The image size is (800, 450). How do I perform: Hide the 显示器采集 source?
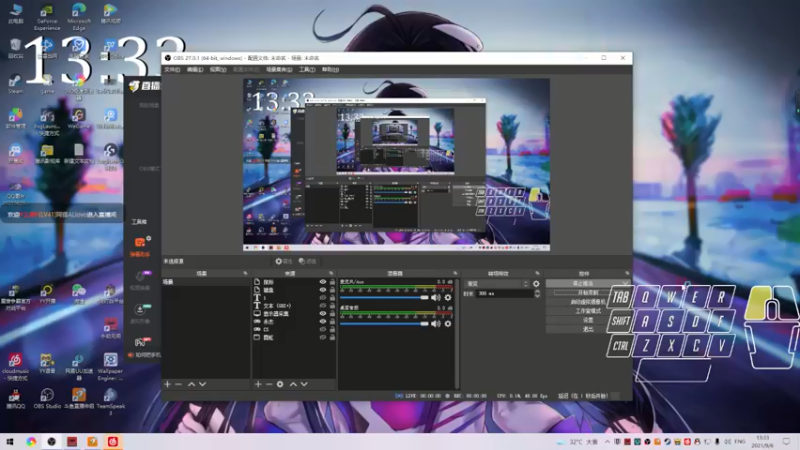[x=322, y=313]
